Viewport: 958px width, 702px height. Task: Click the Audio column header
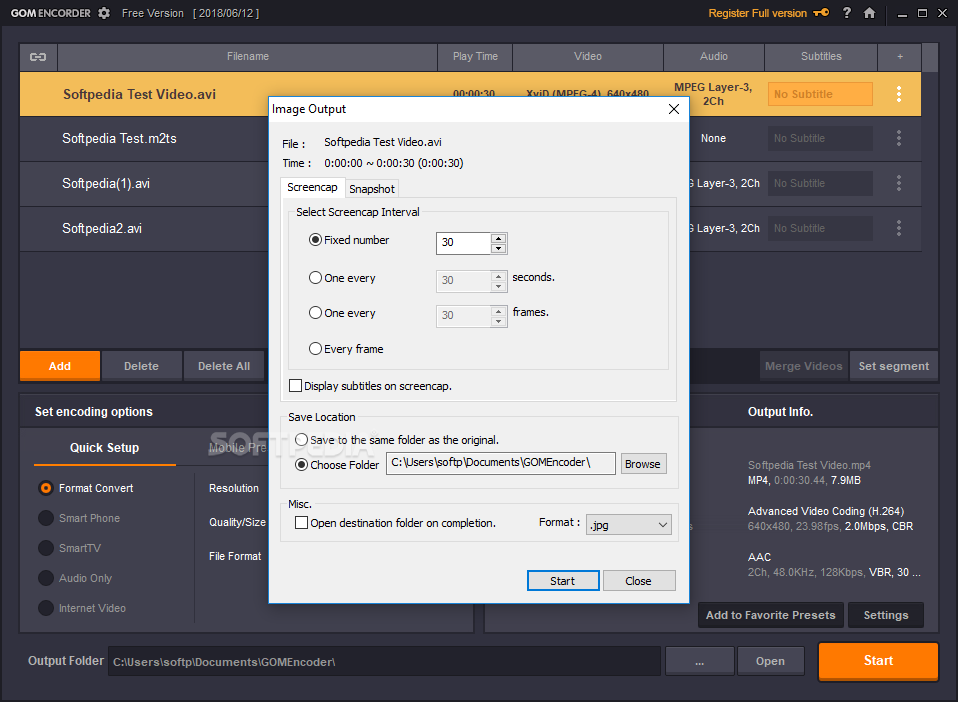click(x=714, y=57)
